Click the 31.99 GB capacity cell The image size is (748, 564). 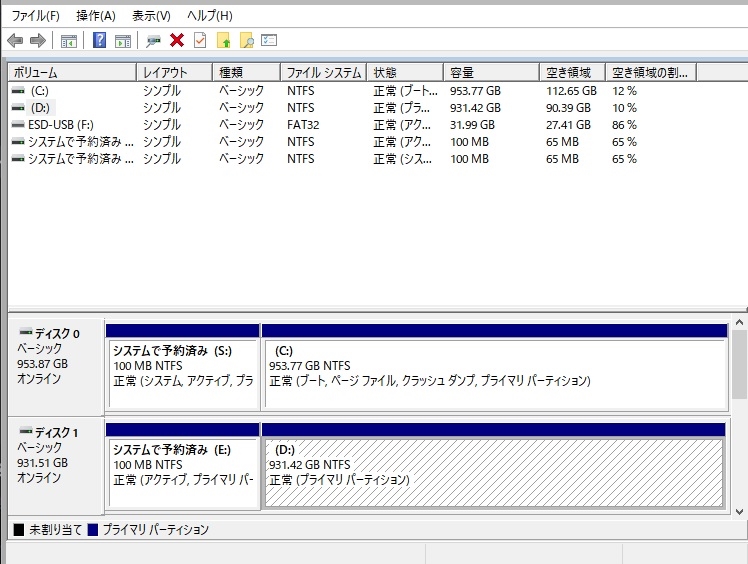tap(472, 125)
